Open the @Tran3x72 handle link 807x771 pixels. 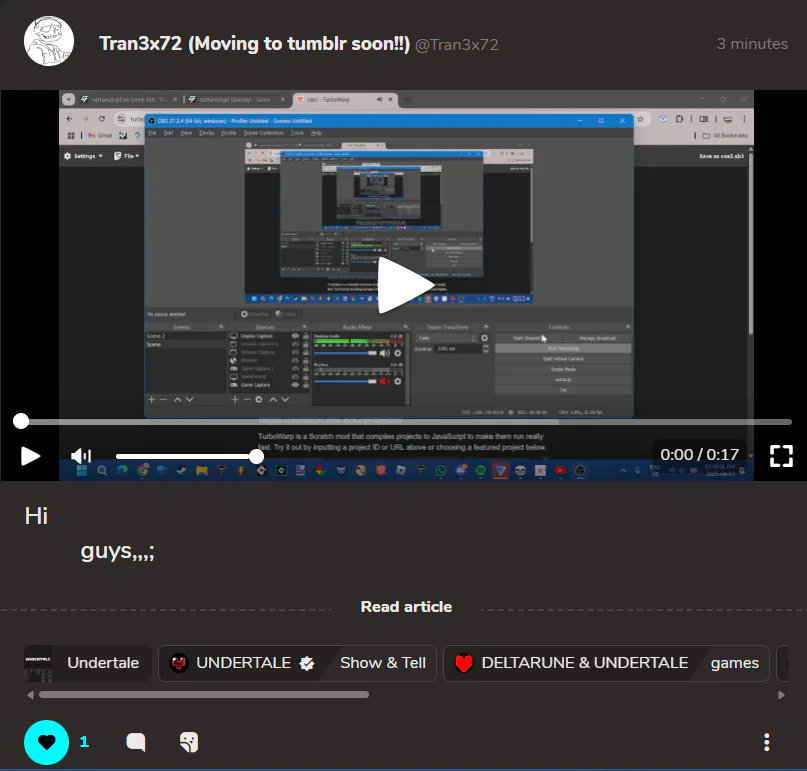[457, 45]
